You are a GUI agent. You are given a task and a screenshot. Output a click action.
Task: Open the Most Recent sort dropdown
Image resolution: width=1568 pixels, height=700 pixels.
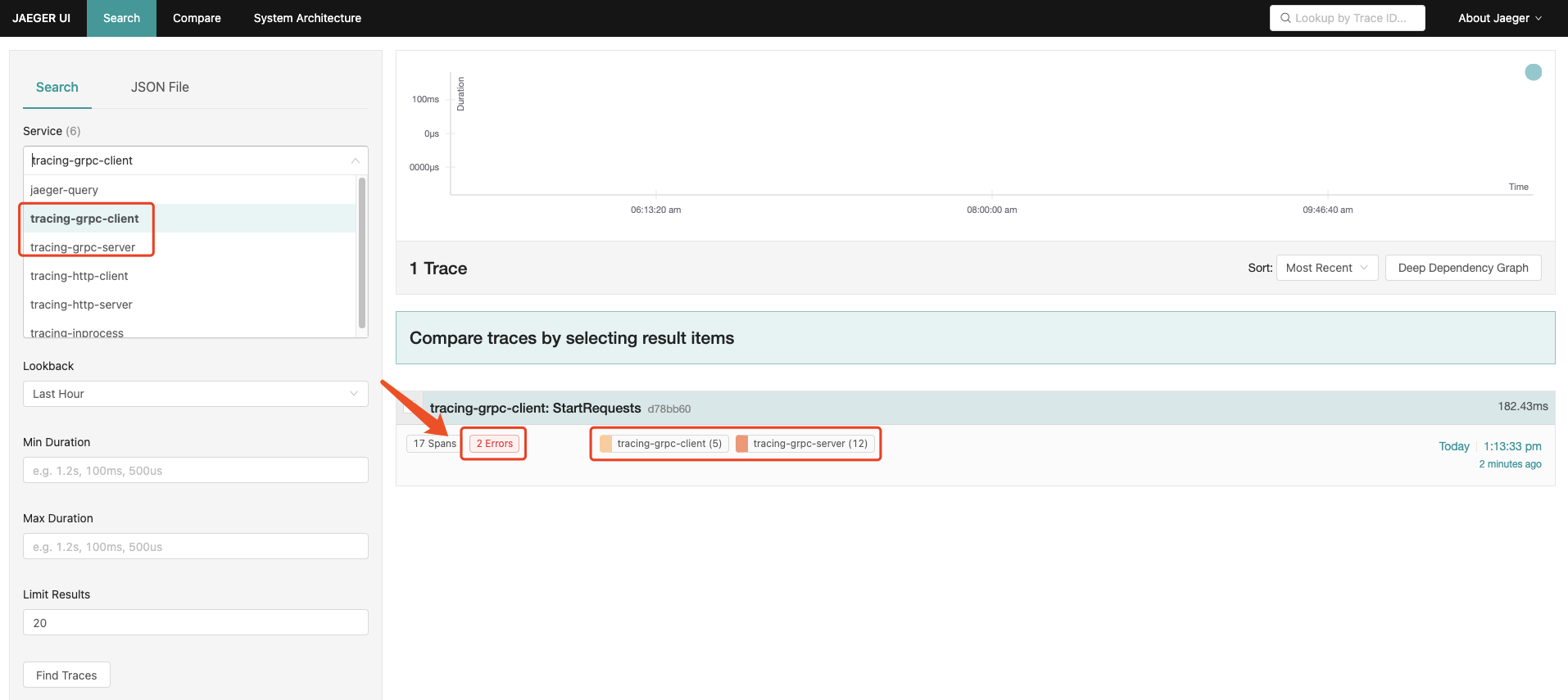pos(1326,268)
